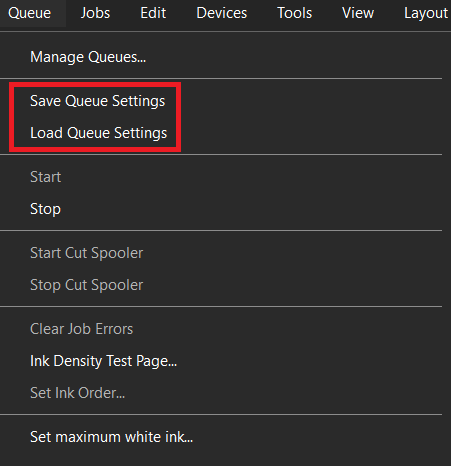The width and height of the screenshot is (451, 466).
Task: Open the Jobs menu
Action: [x=95, y=13]
